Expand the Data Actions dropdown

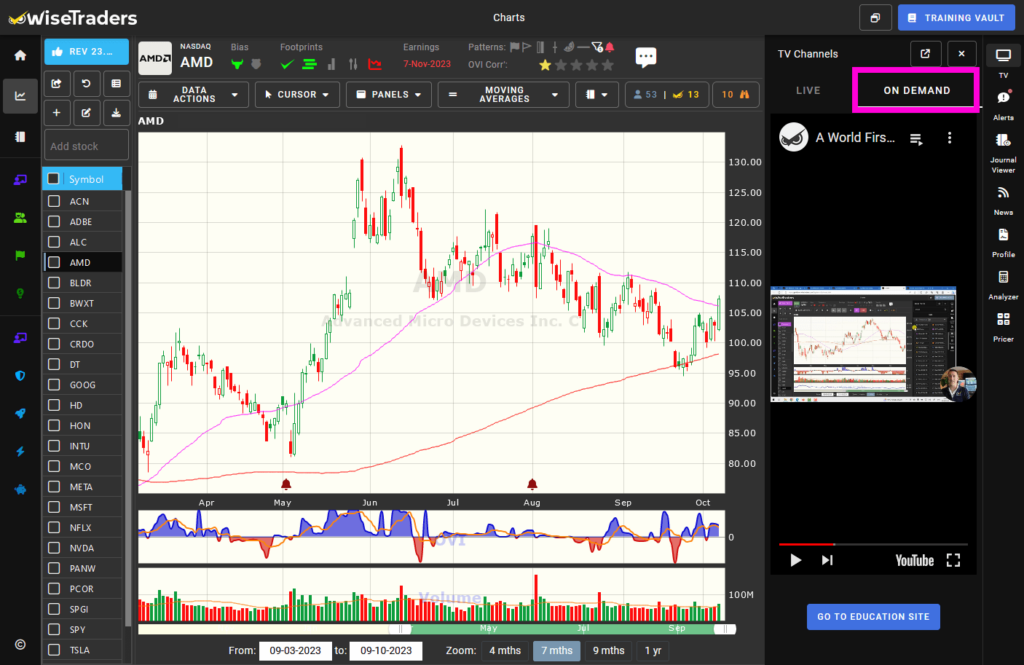point(194,95)
